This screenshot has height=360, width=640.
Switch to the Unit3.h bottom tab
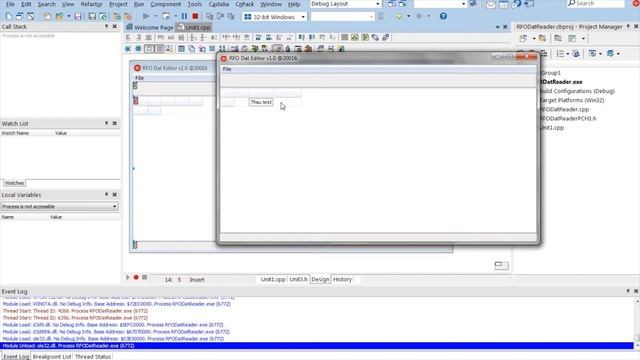(x=298, y=280)
